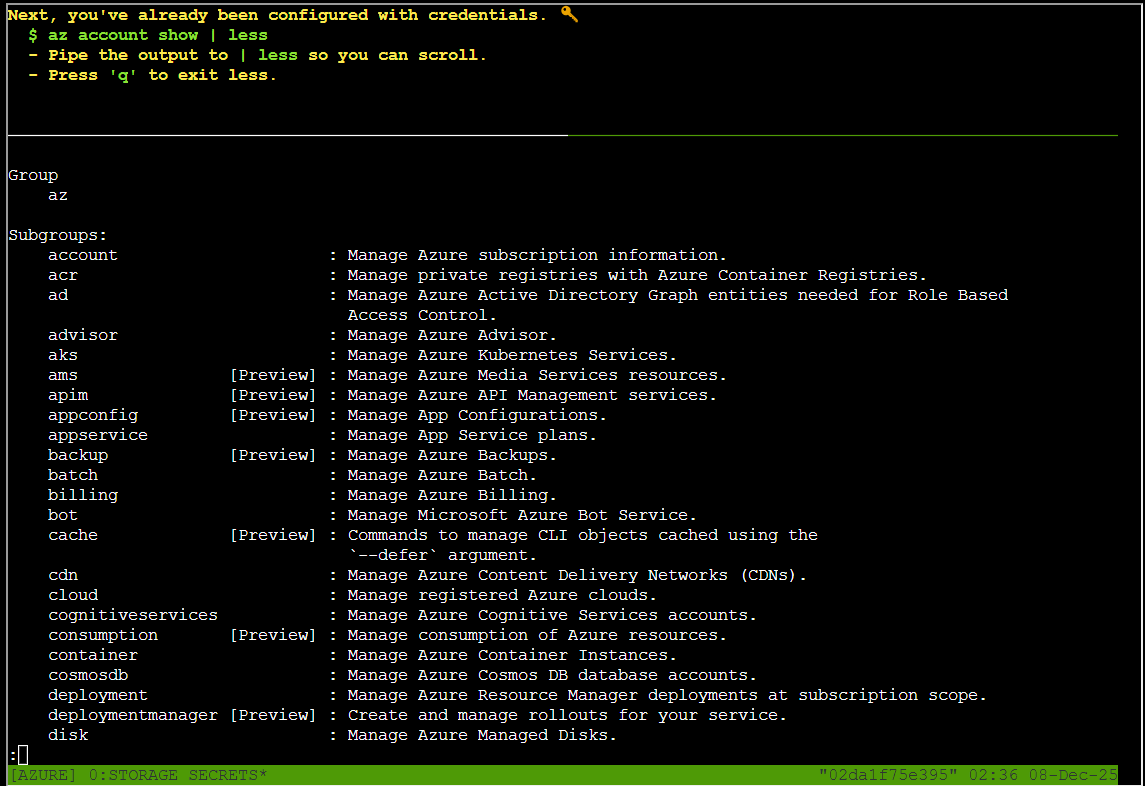
Task: Click the key emoji after credentials
Action: (x=569, y=14)
